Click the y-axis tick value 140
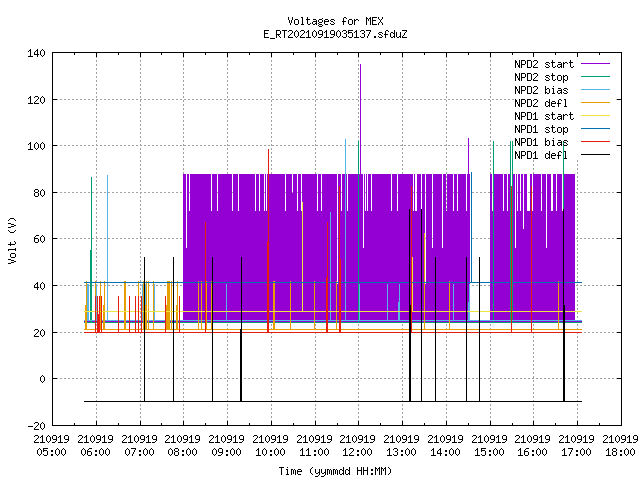The height and width of the screenshot is (480, 640). 36,53
